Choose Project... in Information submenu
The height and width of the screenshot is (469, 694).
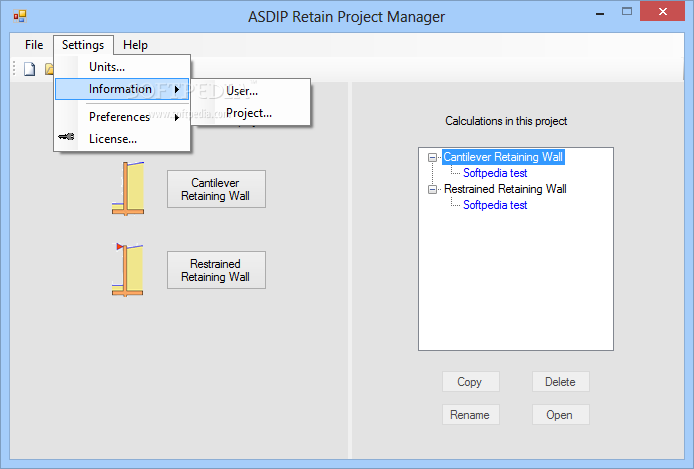[251, 113]
